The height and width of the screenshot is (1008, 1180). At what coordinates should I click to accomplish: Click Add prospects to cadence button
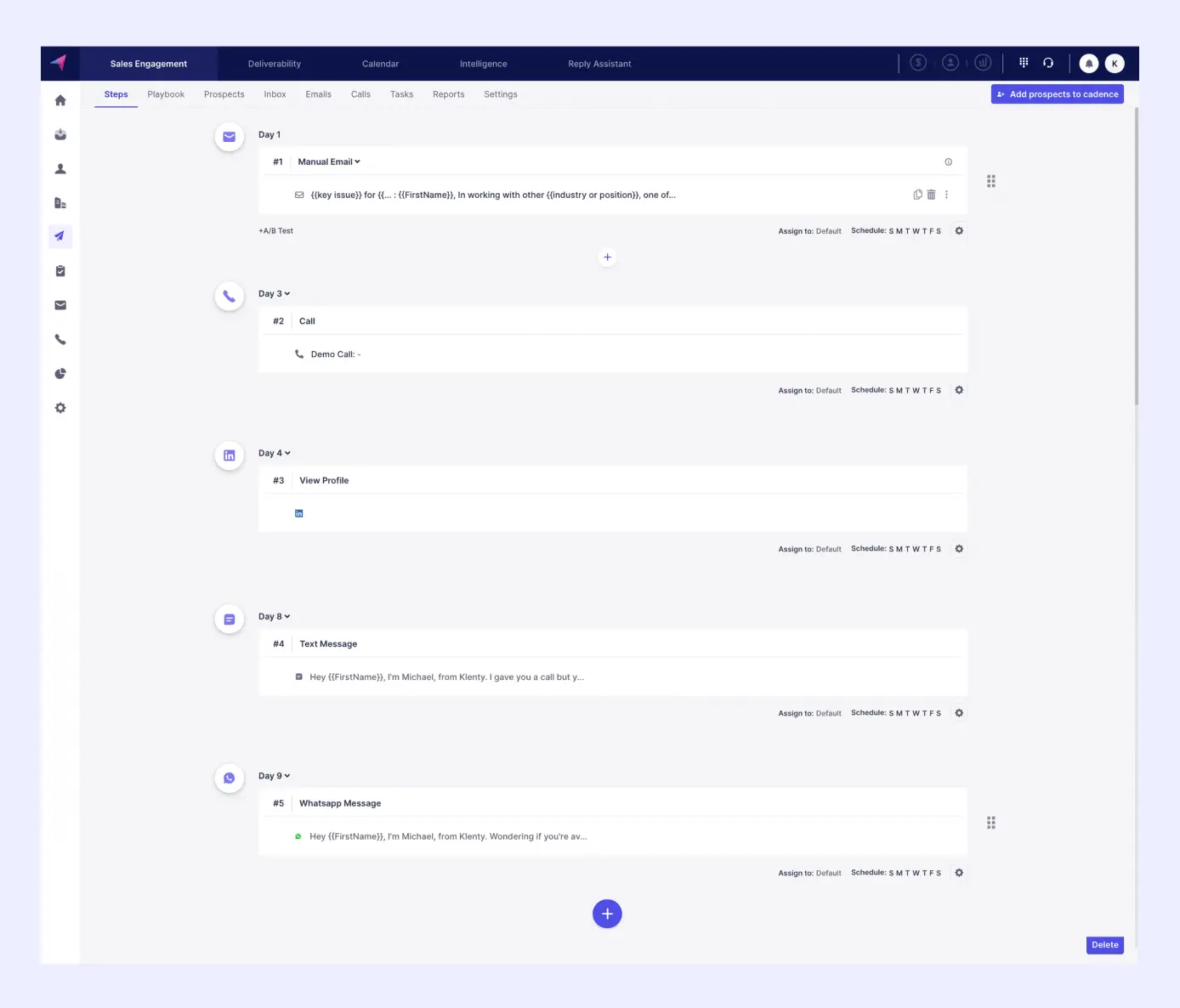coord(1057,94)
